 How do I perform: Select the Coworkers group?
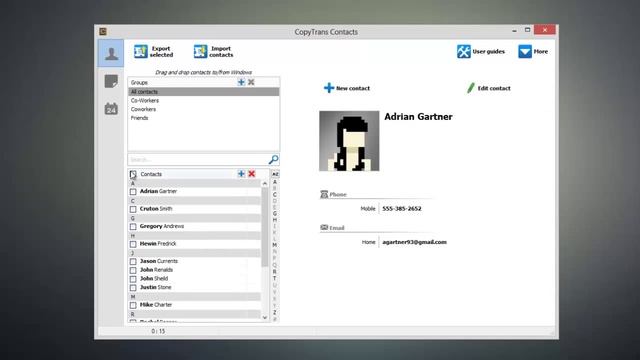tap(204, 109)
